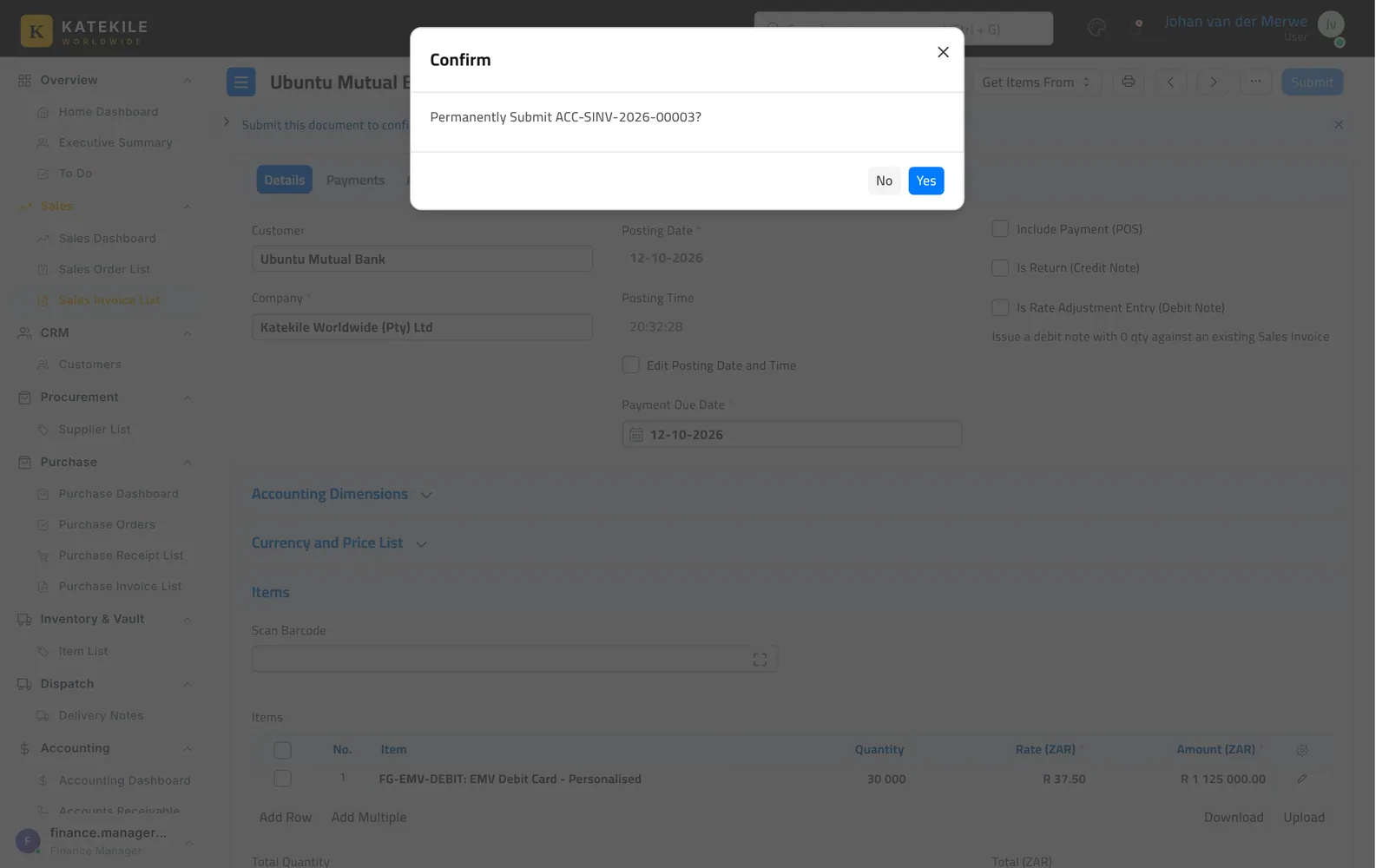Click the Submit button

[x=1312, y=82]
